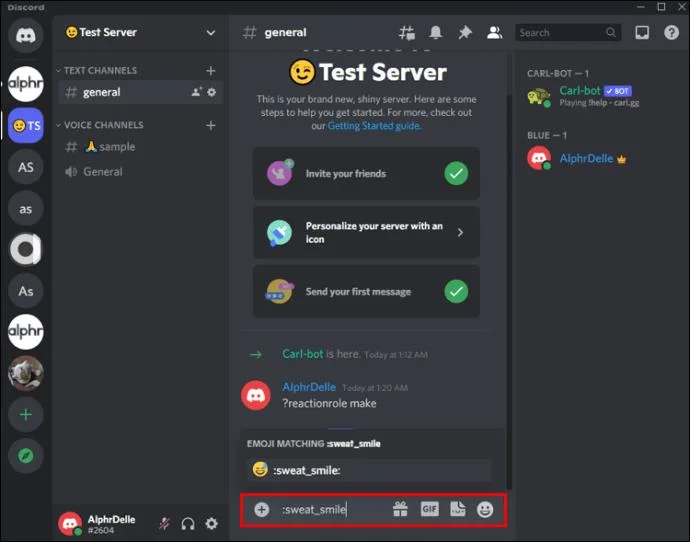Click in the Search field
The width and height of the screenshot is (690, 542).
tap(568, 33)
